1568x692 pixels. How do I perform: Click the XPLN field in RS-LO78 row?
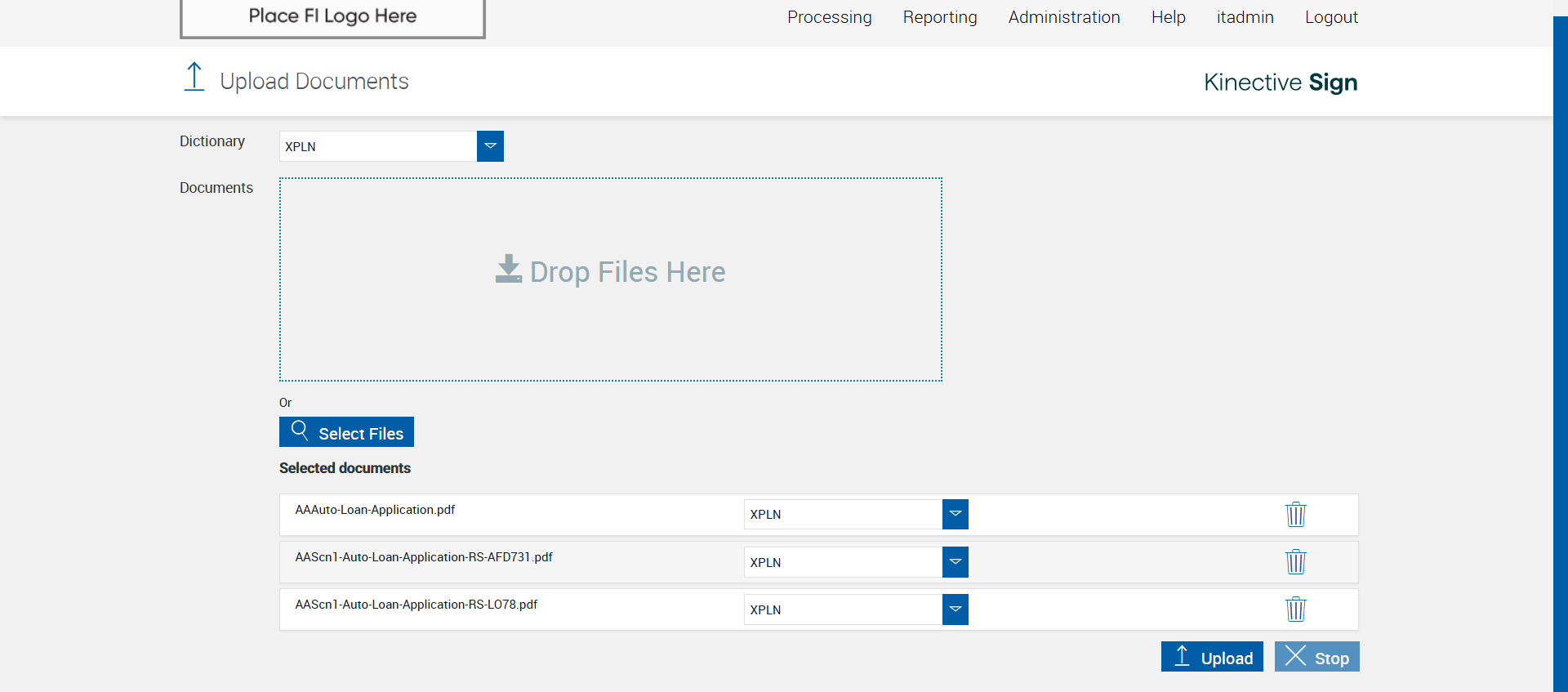(x=843, y=609)
